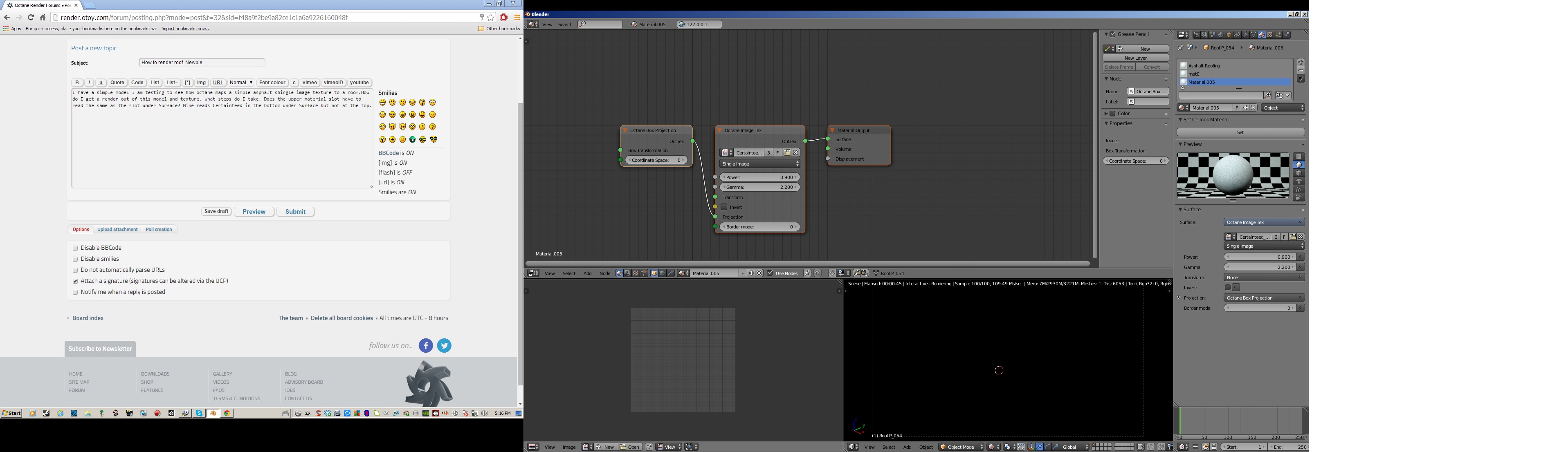Open the Single Image dropdown in node

759,163
